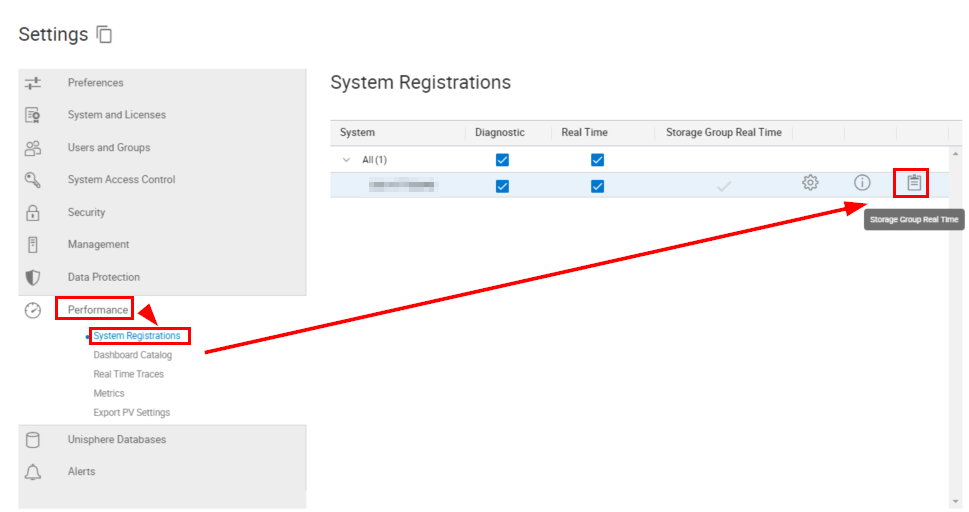Click the Alerts bell icon
Viewport: 969px width, 512px height.
tap(33, 472)
